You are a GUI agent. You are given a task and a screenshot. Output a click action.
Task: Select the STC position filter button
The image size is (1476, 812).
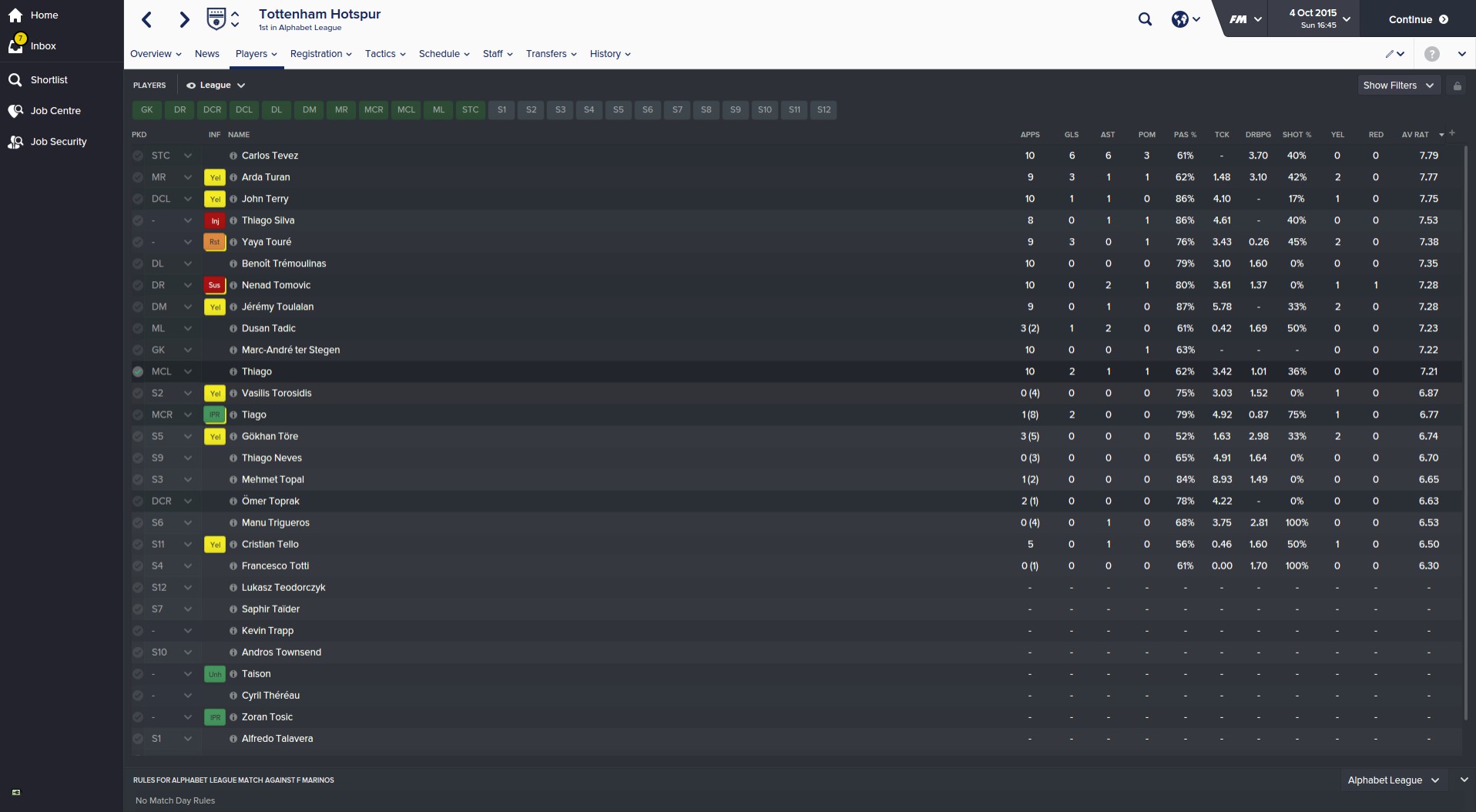(470, 110)
